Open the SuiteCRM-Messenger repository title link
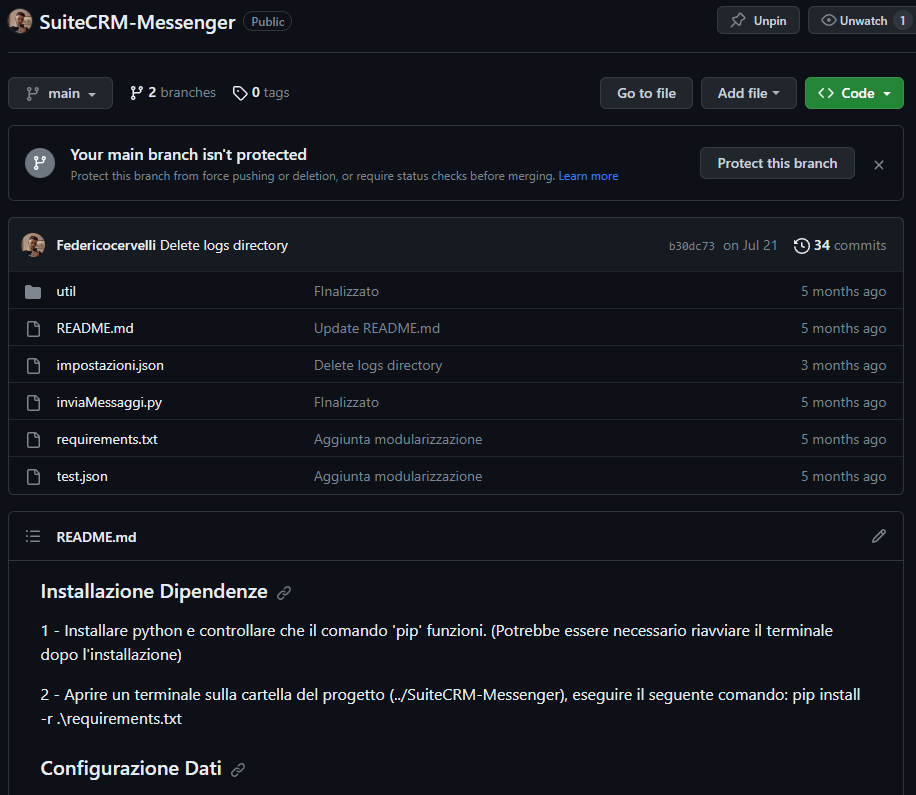916x795 pixels. click(x=137, y=22)
